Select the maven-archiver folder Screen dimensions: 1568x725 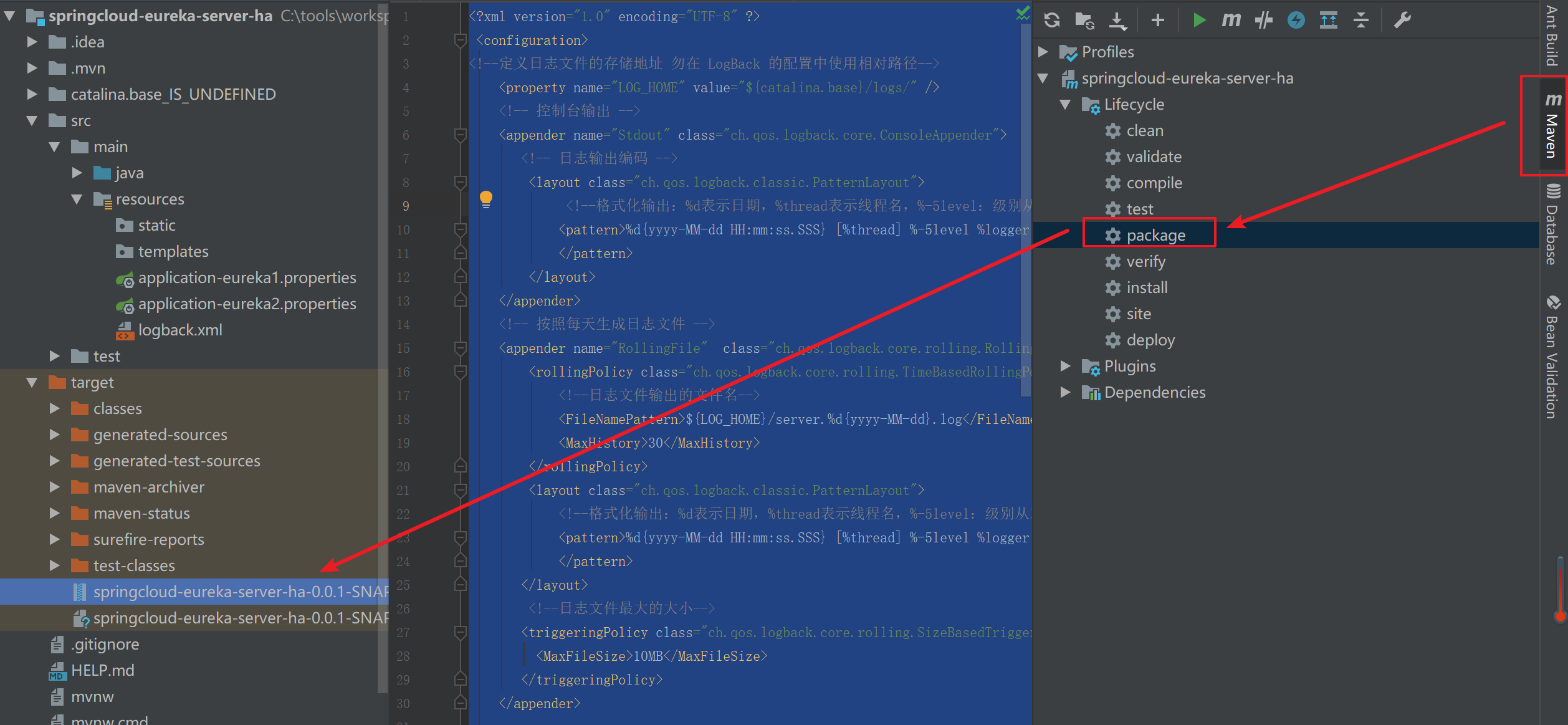click(x=137, y=487)
